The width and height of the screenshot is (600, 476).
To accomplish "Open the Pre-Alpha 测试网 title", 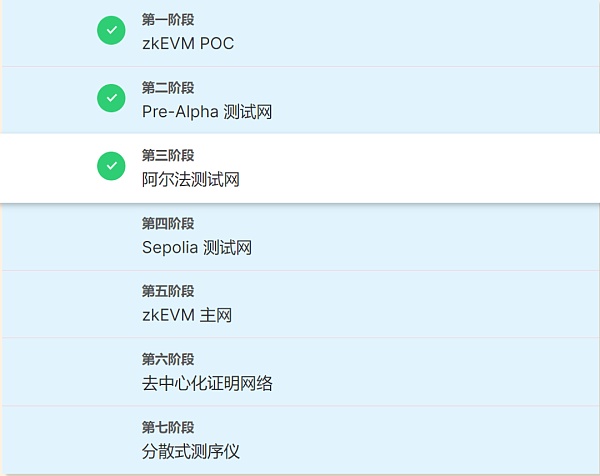I will [207, 111].
